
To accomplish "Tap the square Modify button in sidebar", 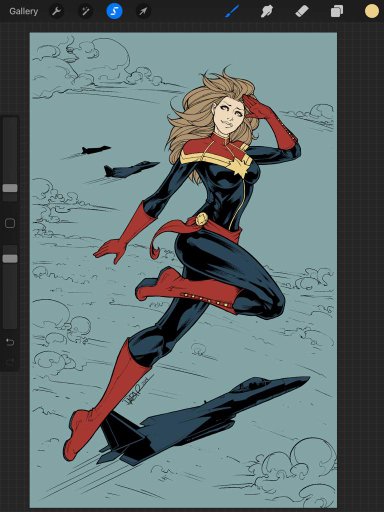I will click(10, 223).
